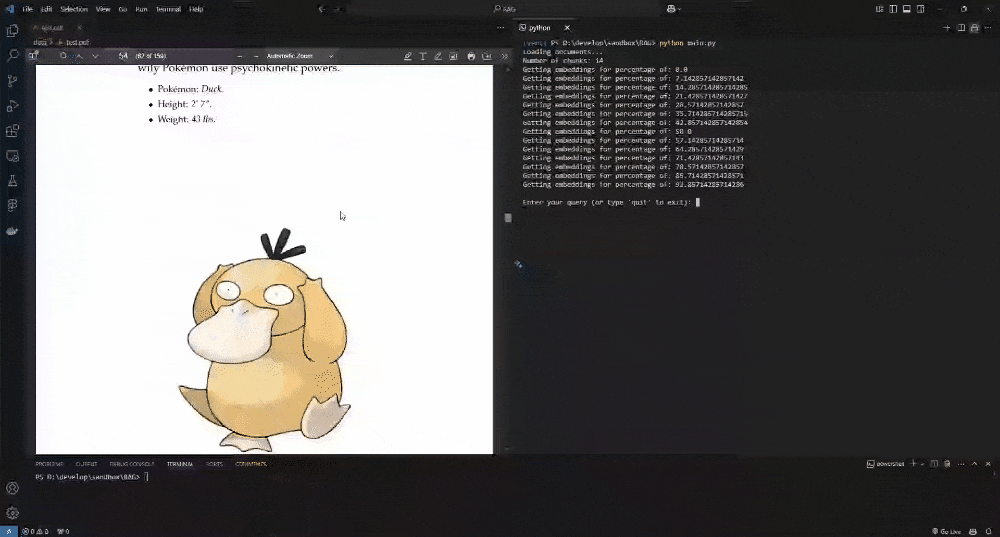
Task: Zoom out the PDF document
Action: click(x=240, y=56)
